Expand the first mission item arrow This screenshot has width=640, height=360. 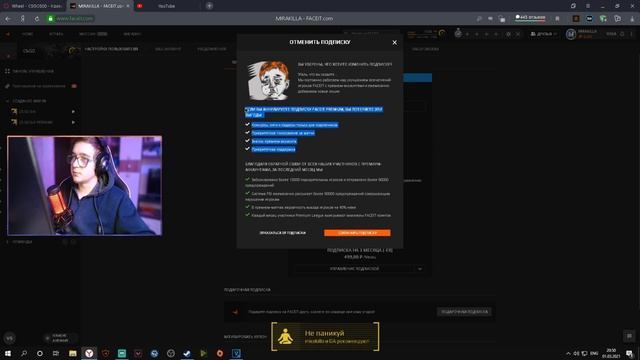pos(73,111)
